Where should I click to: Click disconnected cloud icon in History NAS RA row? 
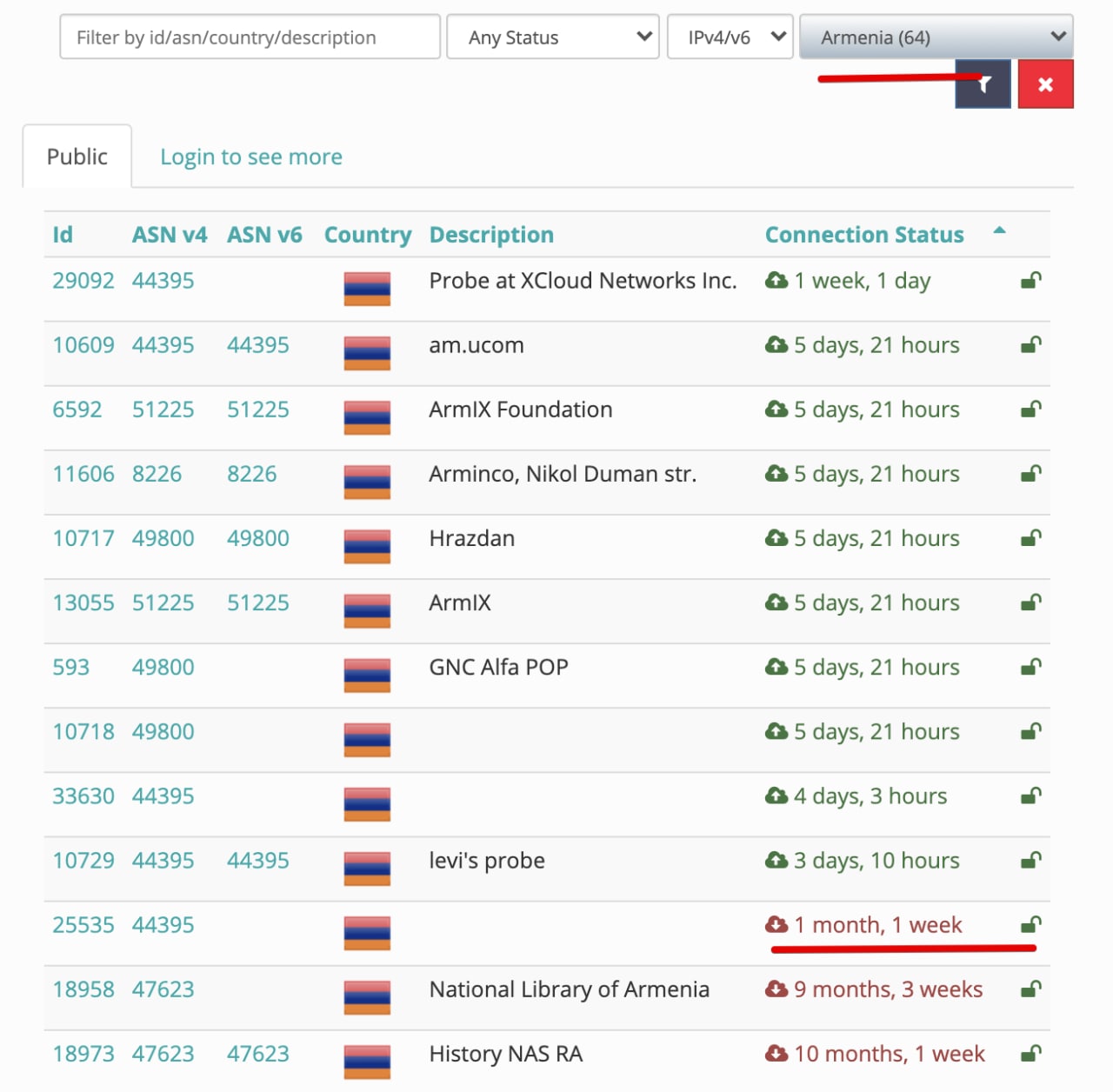(x=776, y=1052)
